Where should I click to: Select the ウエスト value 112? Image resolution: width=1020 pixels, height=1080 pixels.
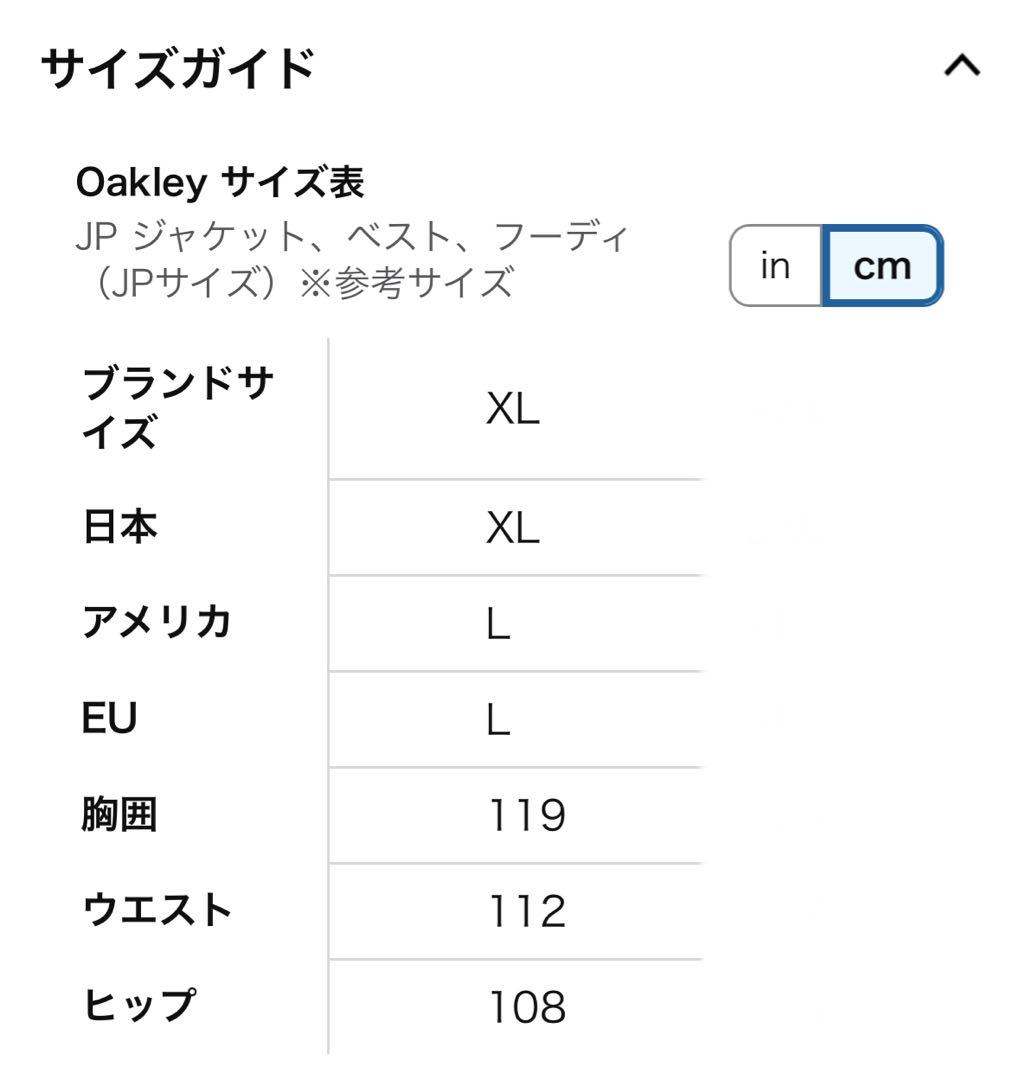530,910
